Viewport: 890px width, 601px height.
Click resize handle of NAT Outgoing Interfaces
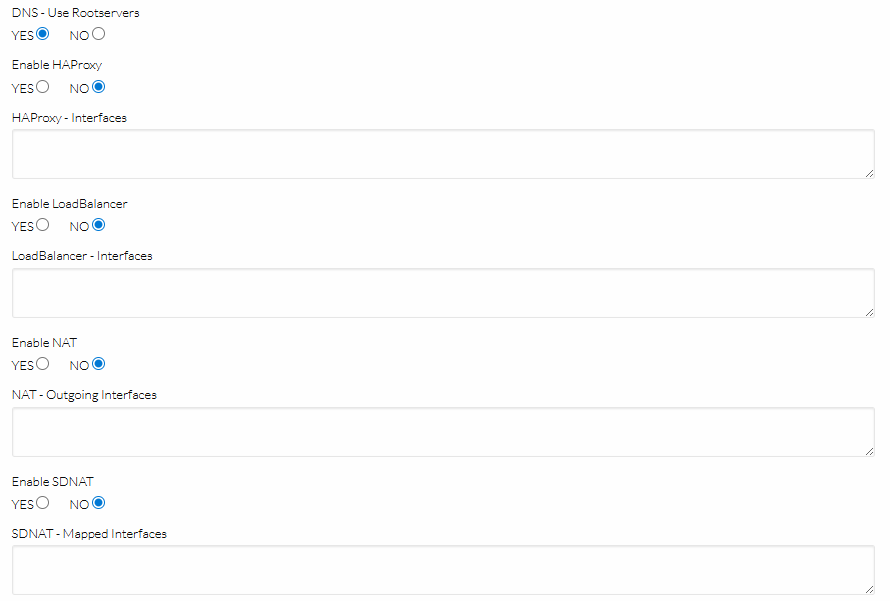[x=869, y=451]
